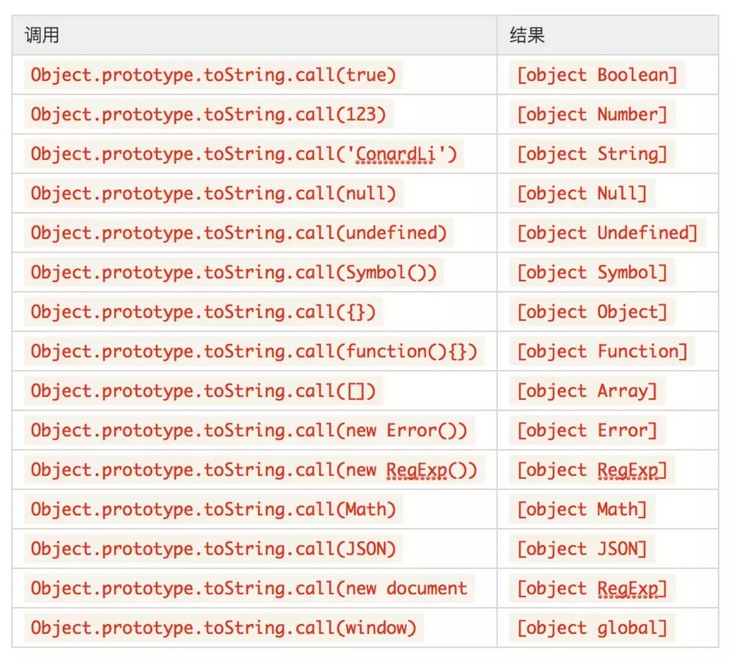Image resolution: width=732 pixels, height=659 pixels.
Task: Click the call(Symbol()) code snippet
Action: pos(233,273)
